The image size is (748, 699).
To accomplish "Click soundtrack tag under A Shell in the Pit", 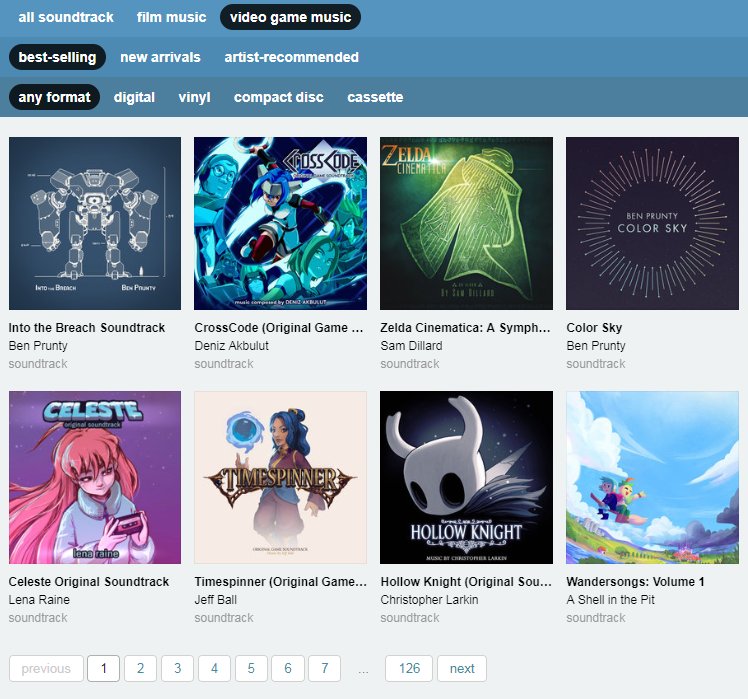I will coord(596,618).
